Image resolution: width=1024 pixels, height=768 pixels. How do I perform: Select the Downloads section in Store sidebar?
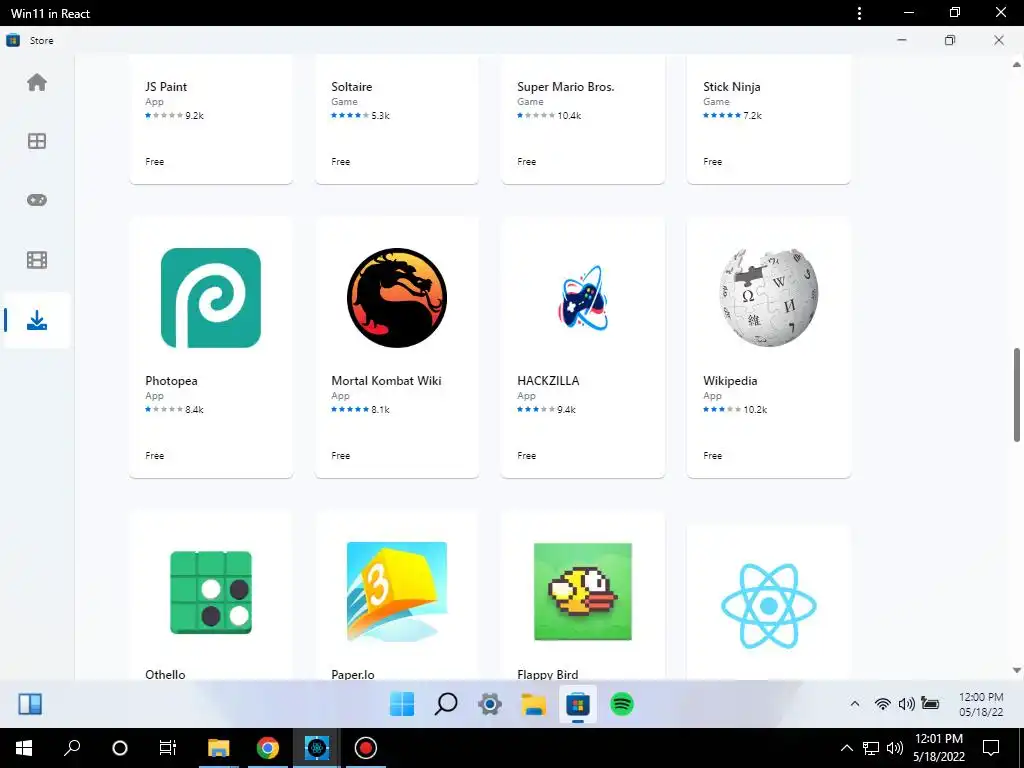[37, 320]
